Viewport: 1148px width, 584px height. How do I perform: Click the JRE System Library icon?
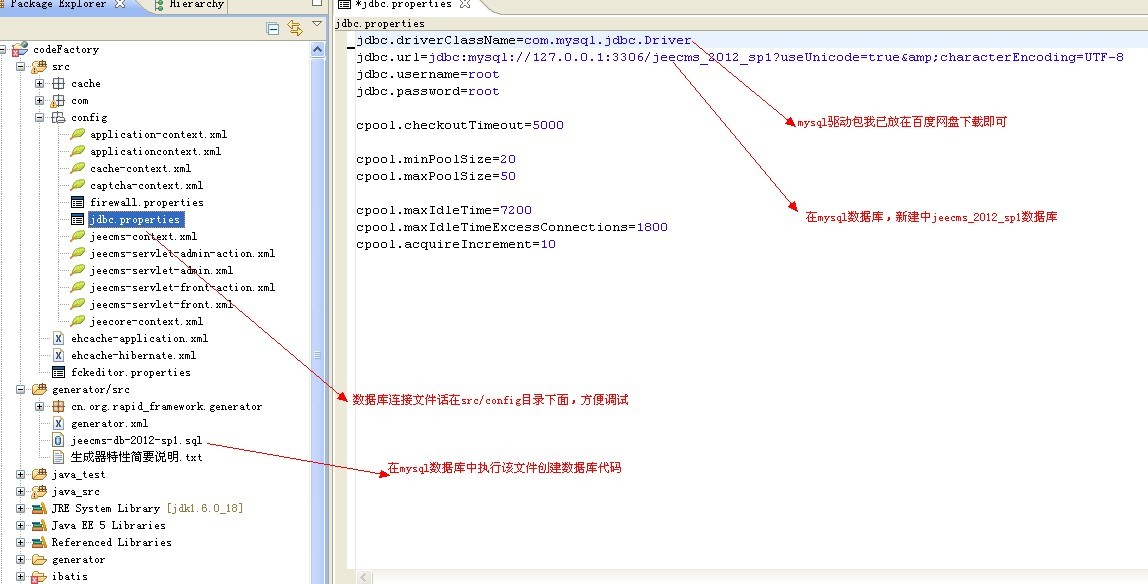pos(39,508)
